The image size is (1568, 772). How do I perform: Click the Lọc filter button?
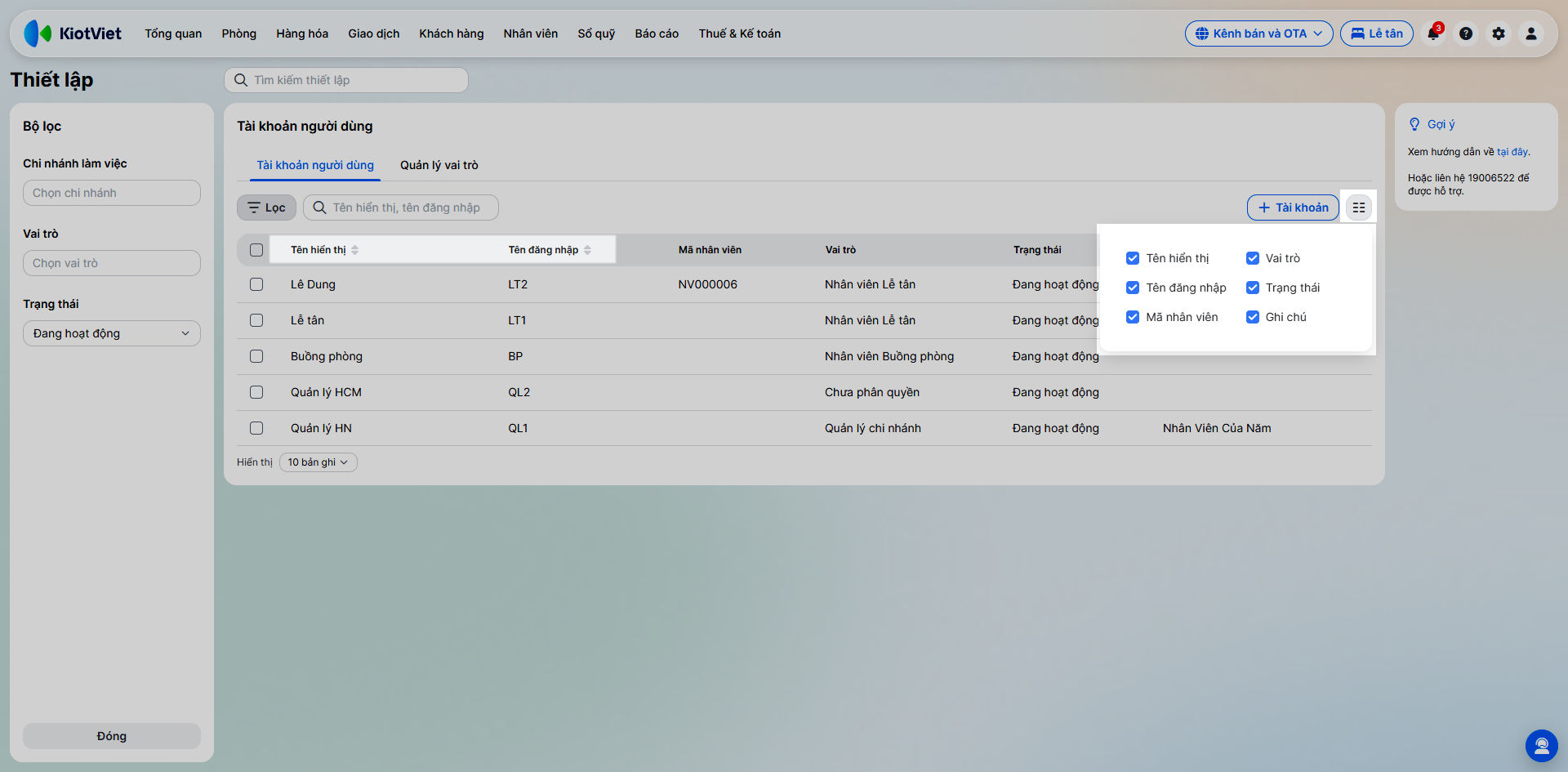coord(266,208)
